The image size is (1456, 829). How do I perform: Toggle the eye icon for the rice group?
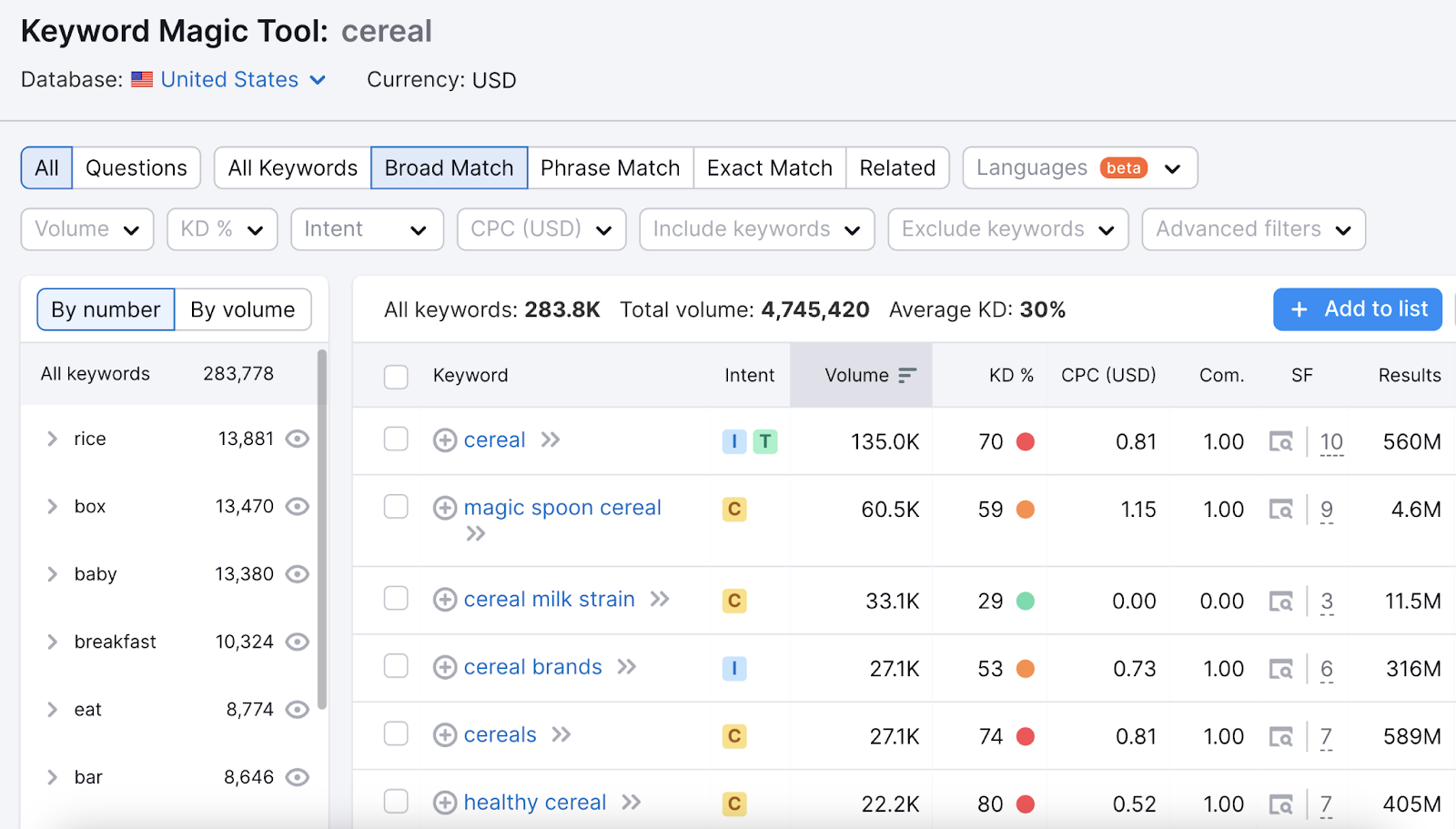(297, 438)
